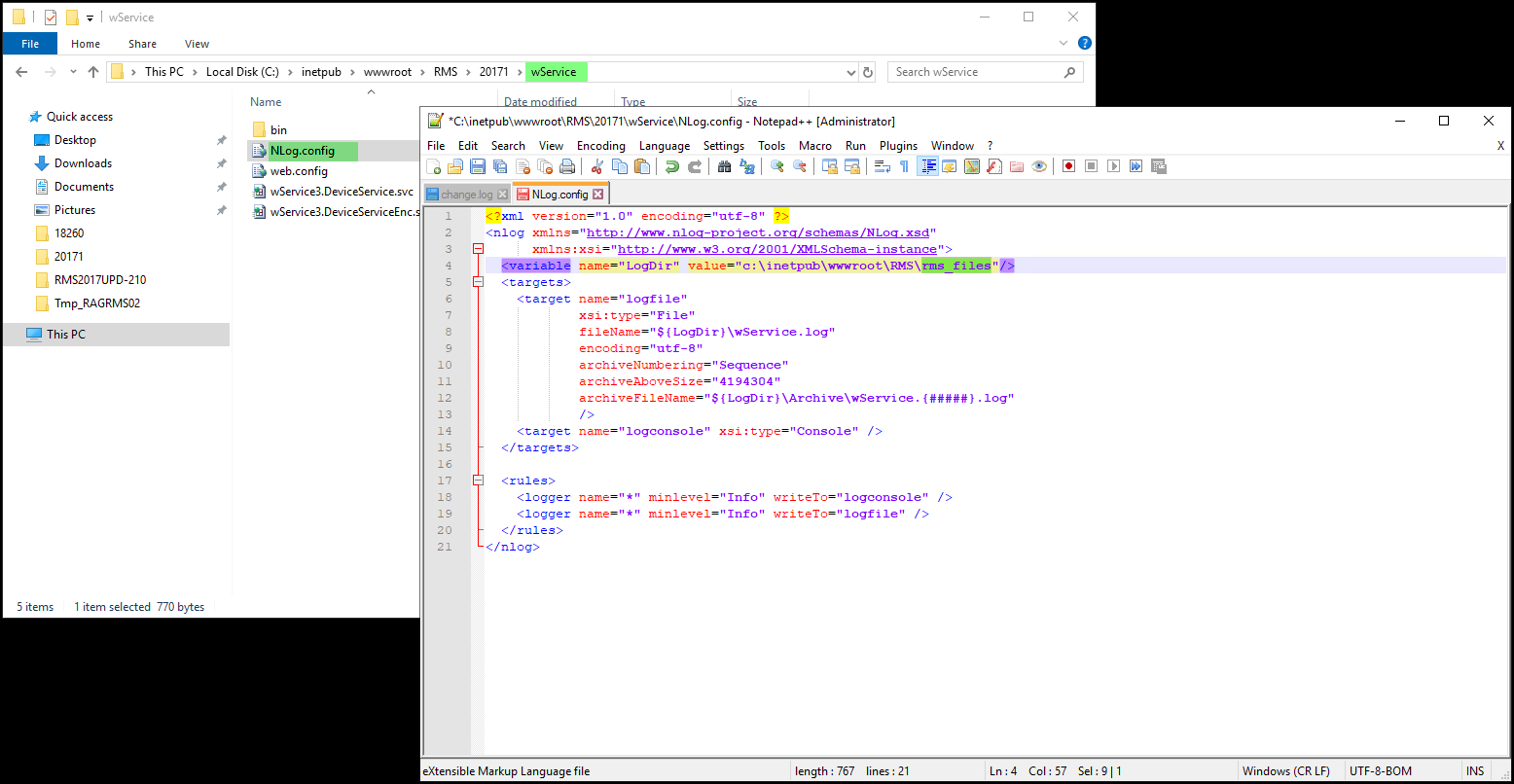
Task: Open the Share ribbon tab in Explorer
Action: [x=142, y=44]
